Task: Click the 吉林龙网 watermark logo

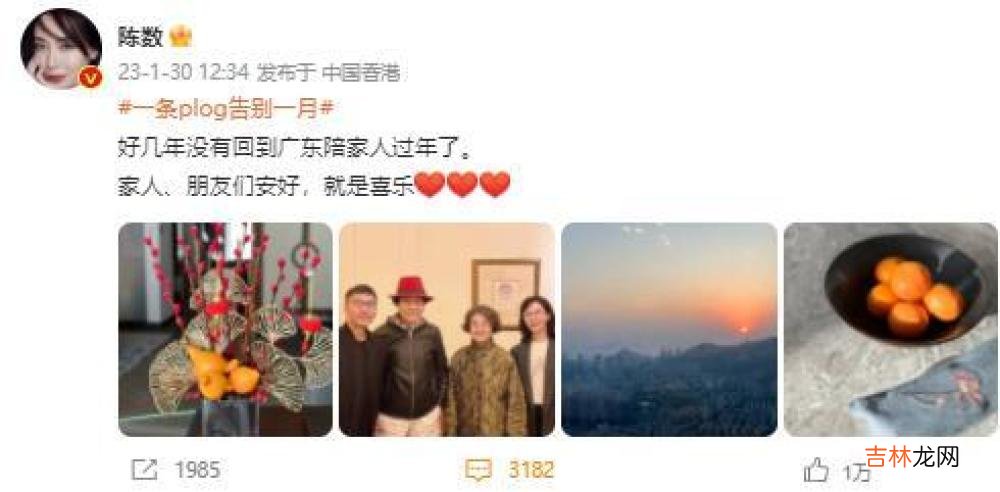Action: click(x=913, y=456)
